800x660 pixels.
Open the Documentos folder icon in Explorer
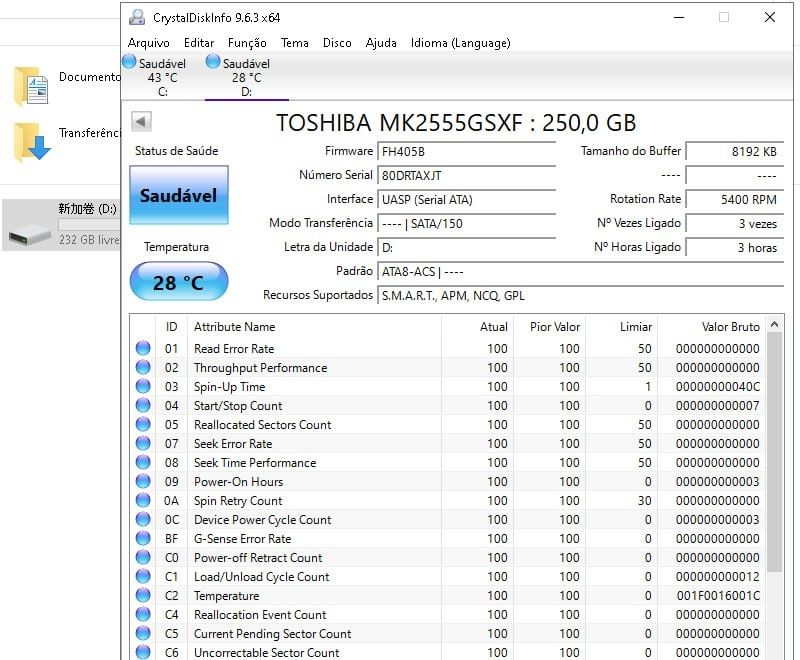(31, 86)
